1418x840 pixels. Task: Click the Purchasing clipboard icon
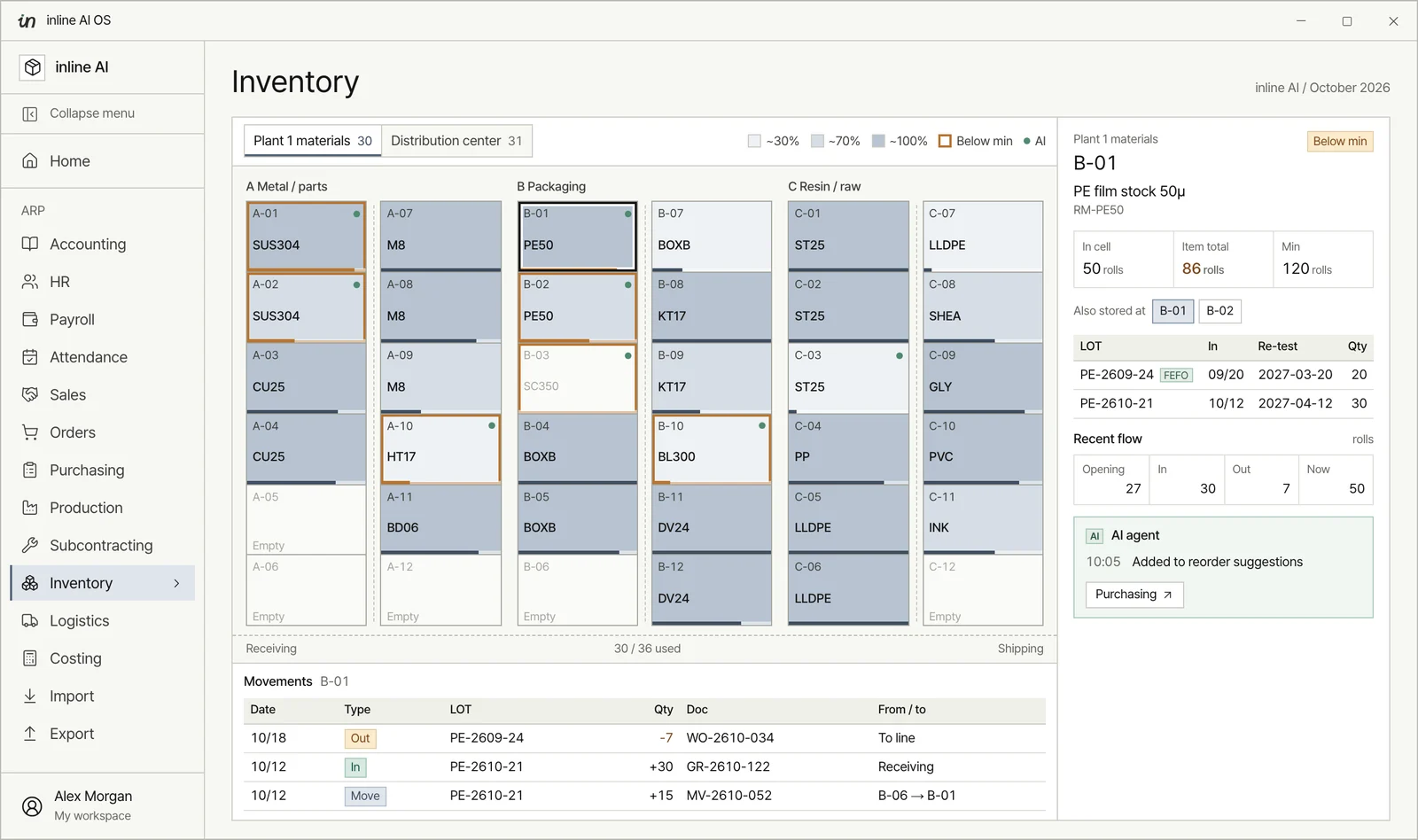pos(30,470)
